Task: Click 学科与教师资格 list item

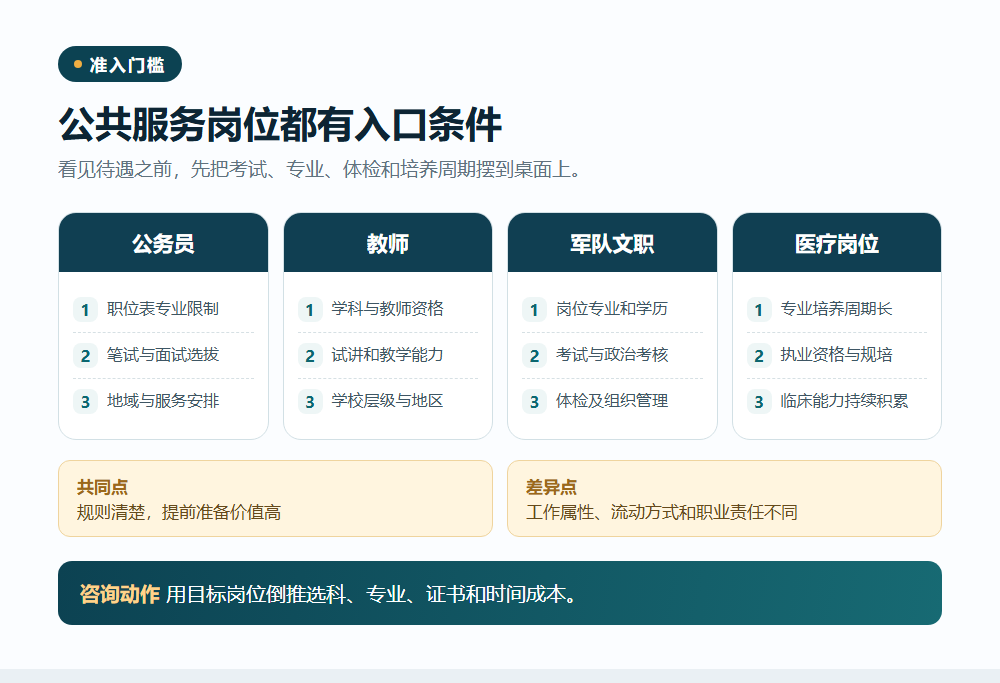Action: pos(387,309)
